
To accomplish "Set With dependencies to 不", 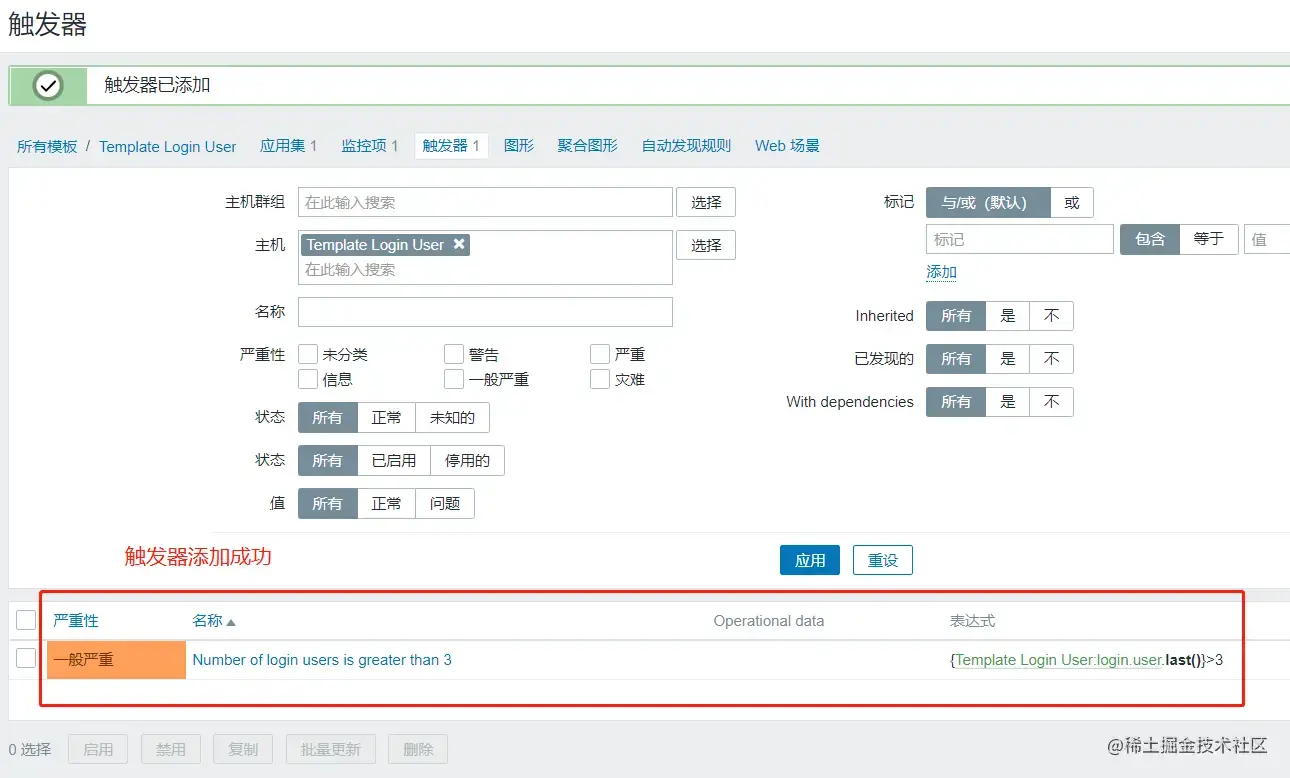I will tap(1052, 402).
